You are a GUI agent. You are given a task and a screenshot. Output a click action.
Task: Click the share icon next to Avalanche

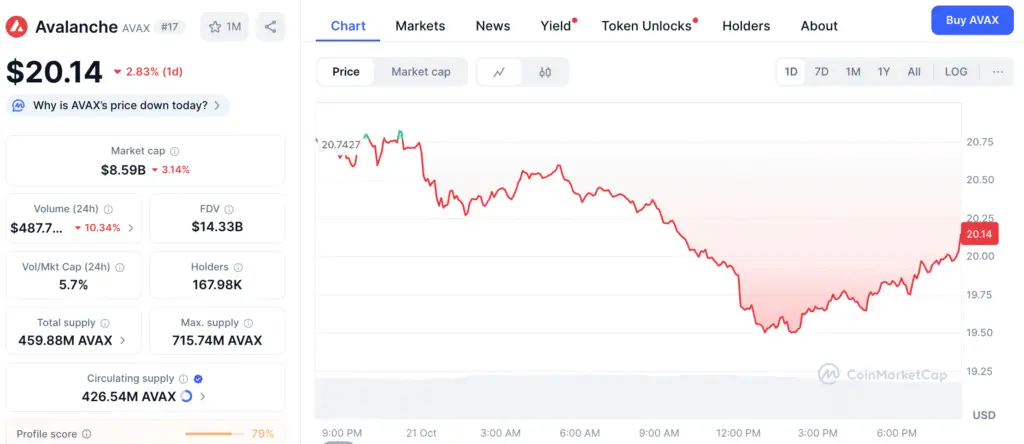pos(271,27)
